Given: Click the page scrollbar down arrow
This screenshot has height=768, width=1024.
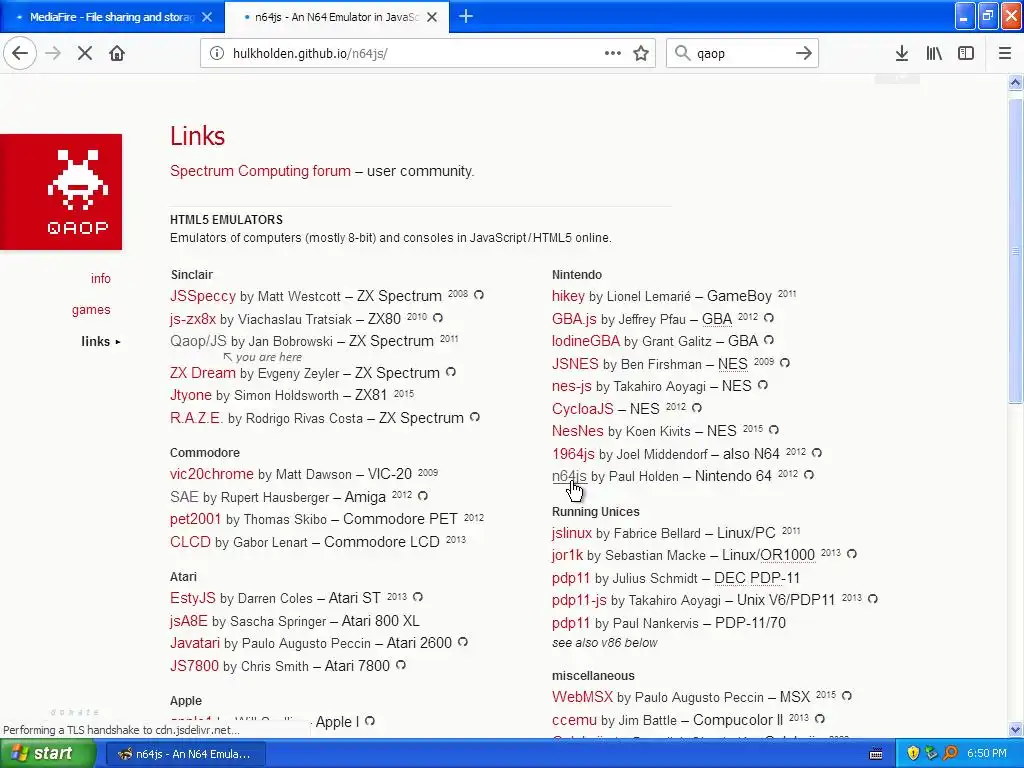Looking at the screenshot, I should (x=1015, y=729).
